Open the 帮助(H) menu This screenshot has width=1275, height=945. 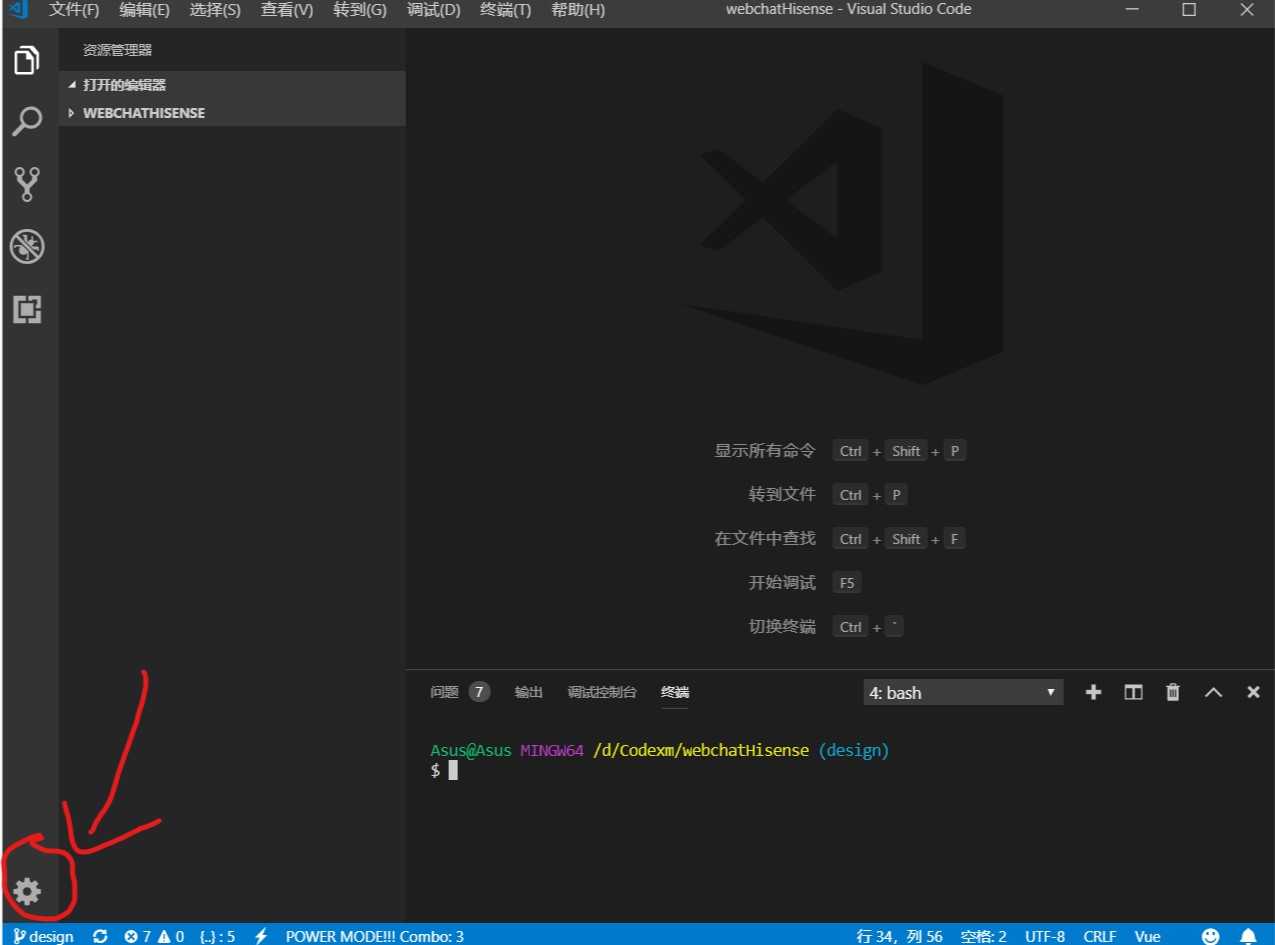(578, 10)
